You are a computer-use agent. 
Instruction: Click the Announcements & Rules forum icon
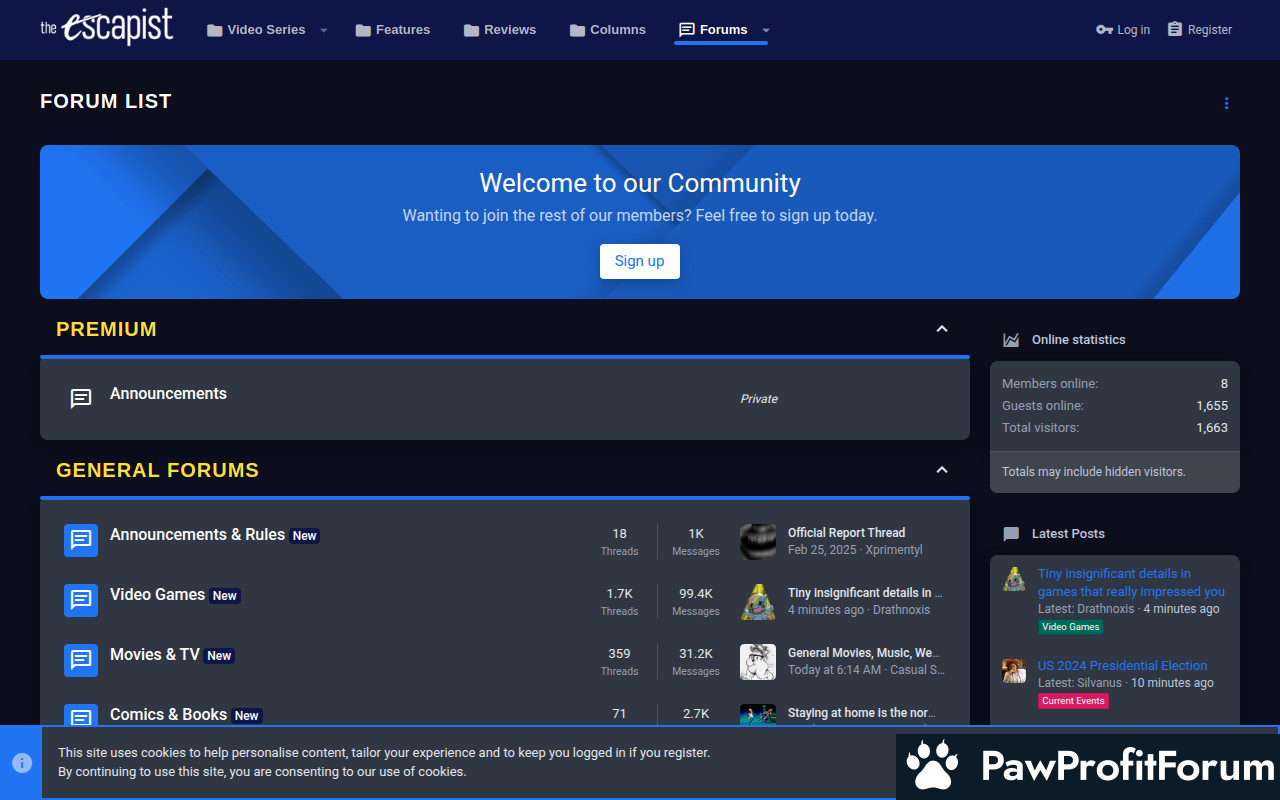(x=81, y=540)
